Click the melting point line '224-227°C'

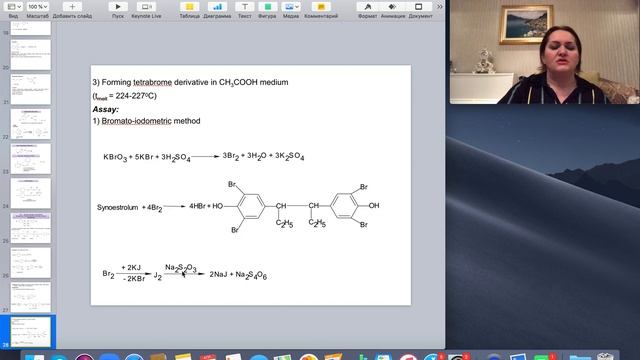[124, 96]
